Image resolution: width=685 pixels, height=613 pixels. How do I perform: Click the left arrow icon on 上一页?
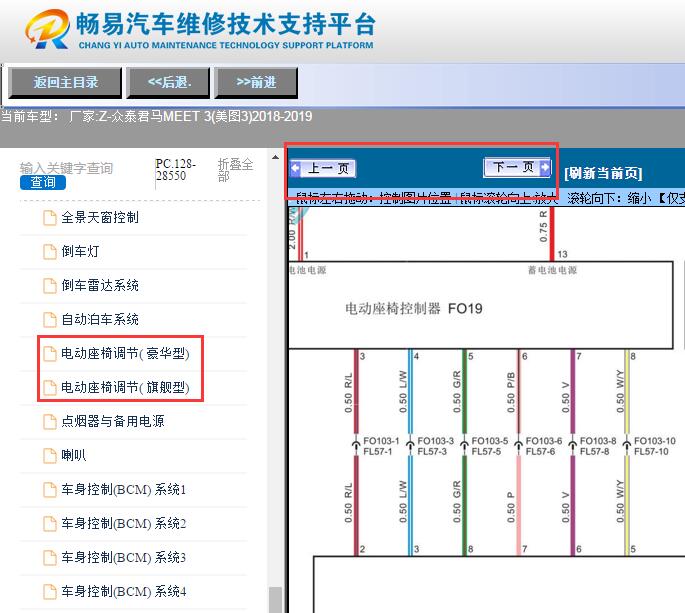(x=296, y=168)
